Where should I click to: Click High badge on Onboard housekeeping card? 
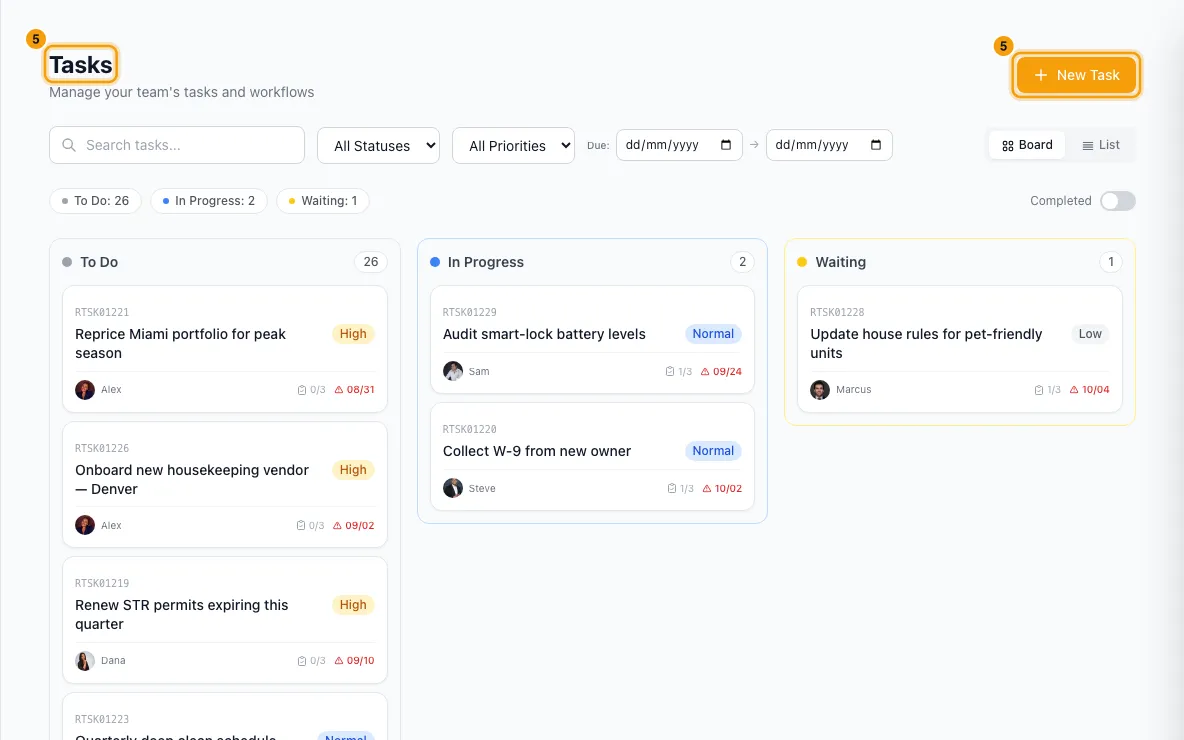[353, 470]
